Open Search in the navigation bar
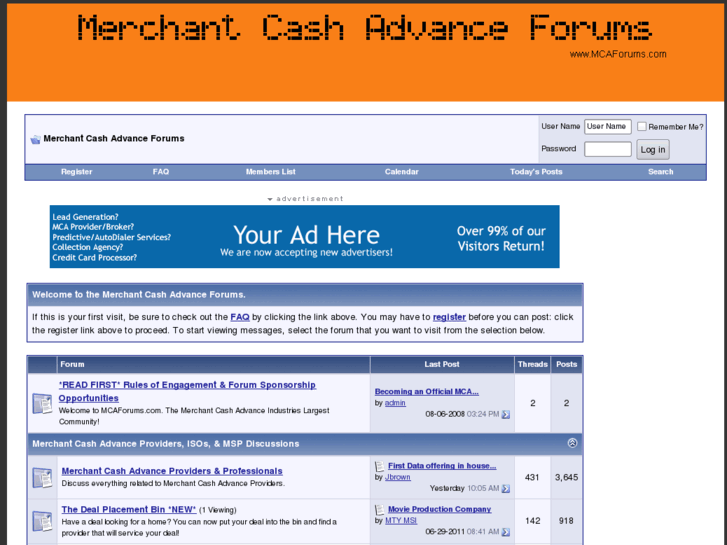727x545 pixels. (661, 172)
